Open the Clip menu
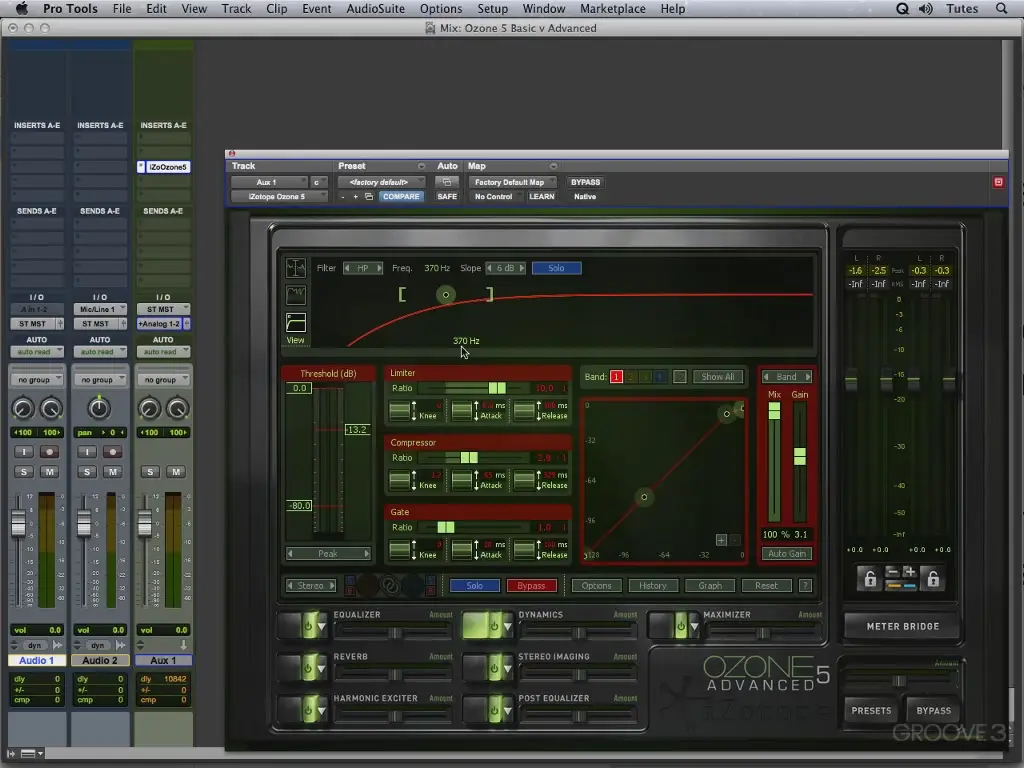 tap(276, 8)
